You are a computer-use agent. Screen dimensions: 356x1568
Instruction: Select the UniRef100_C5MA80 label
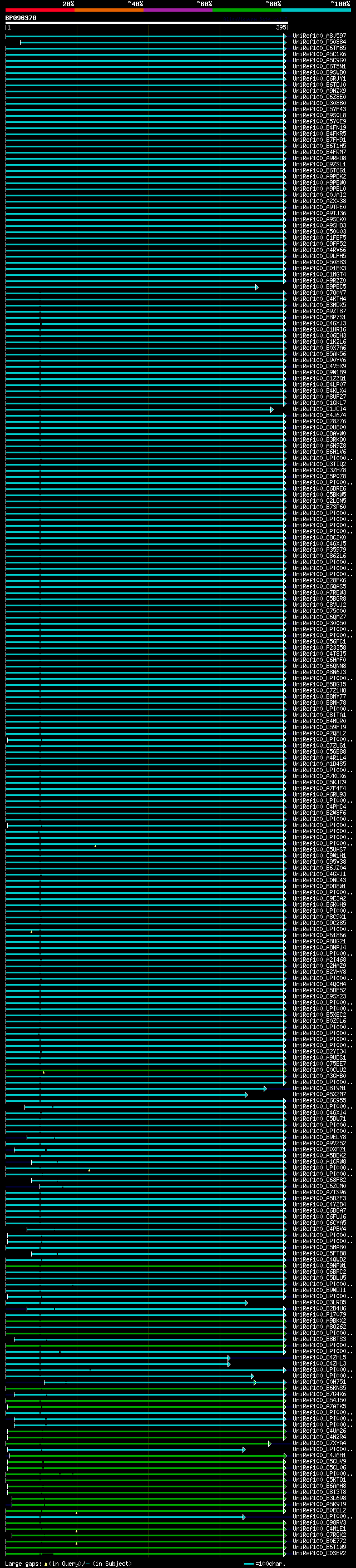[319, 1247]
